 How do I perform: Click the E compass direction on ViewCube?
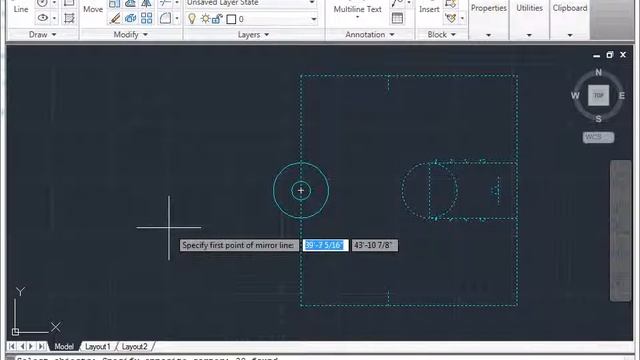pyautogui.click(x=622, y=96)
